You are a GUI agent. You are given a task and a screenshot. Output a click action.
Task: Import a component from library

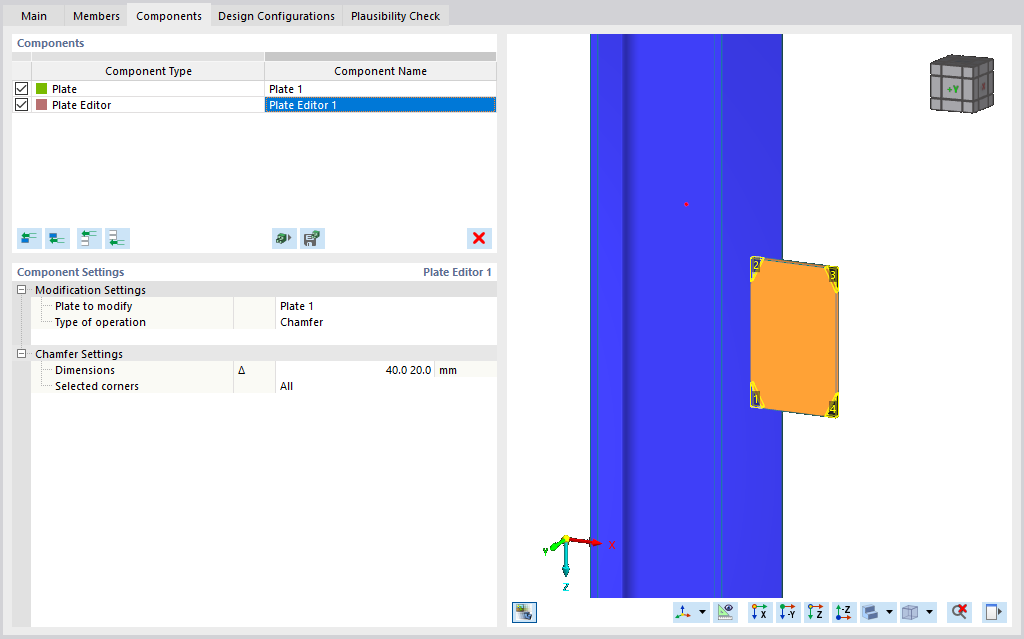coord(283,238)
